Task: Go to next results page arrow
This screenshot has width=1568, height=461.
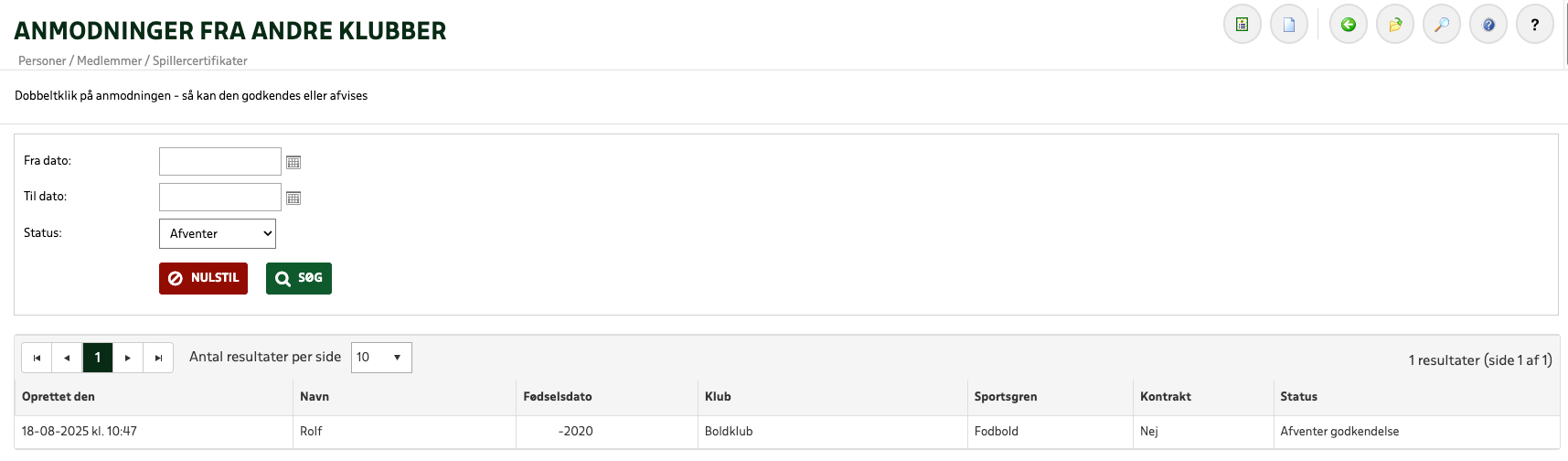Action: coord(128,358)
